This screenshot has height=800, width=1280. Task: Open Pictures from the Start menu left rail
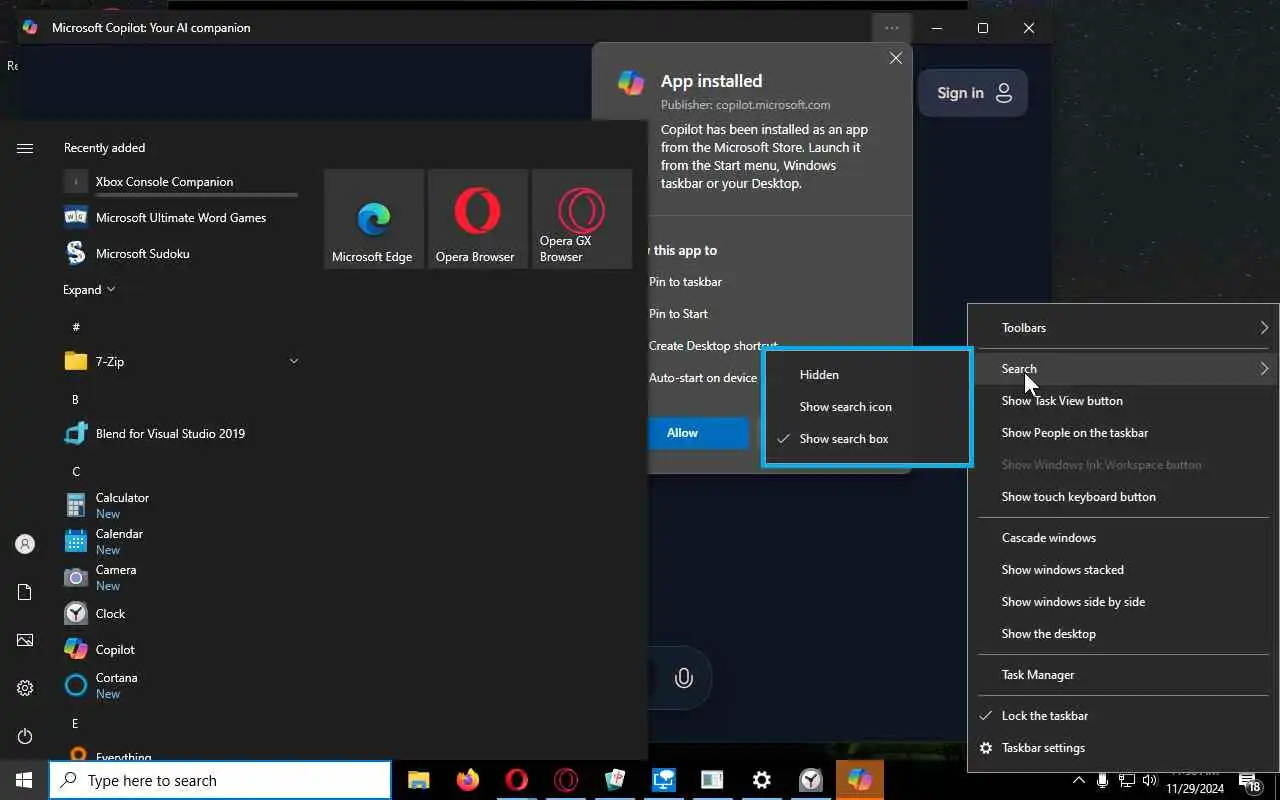click(x=25, y=640)
